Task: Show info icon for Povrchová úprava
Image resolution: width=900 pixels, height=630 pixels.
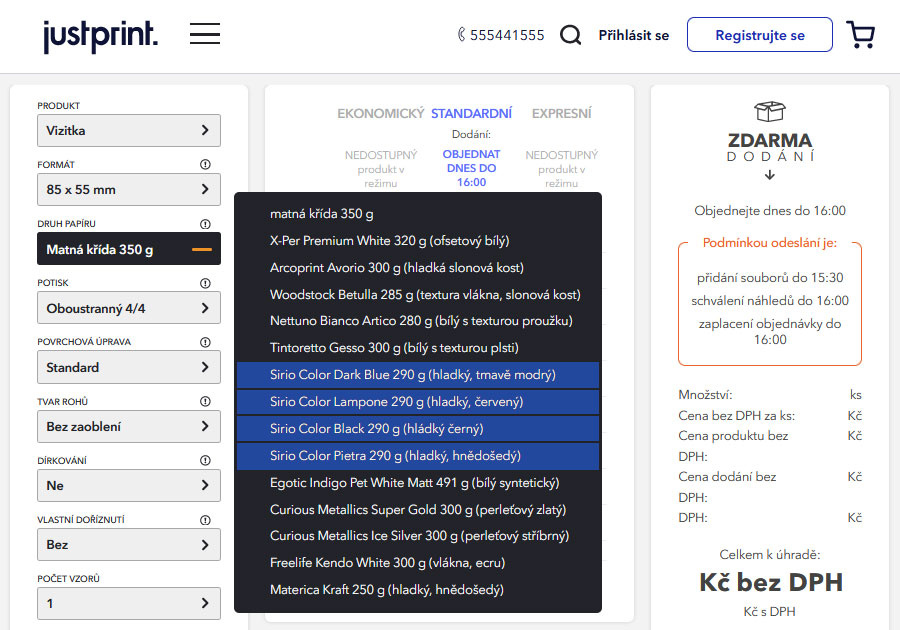Action: pyautogui.click(x=205, y=342)
